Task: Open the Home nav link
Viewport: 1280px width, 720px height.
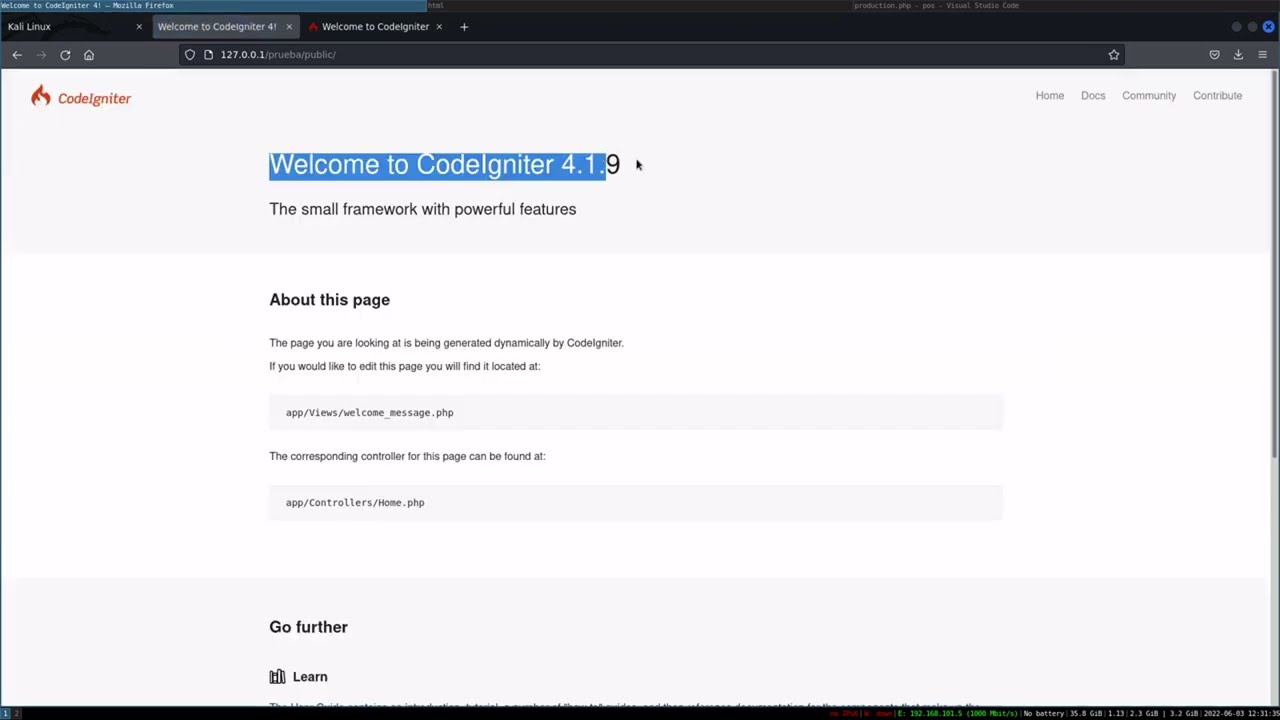Action: pyautogui.click(x=1050, y=96)
